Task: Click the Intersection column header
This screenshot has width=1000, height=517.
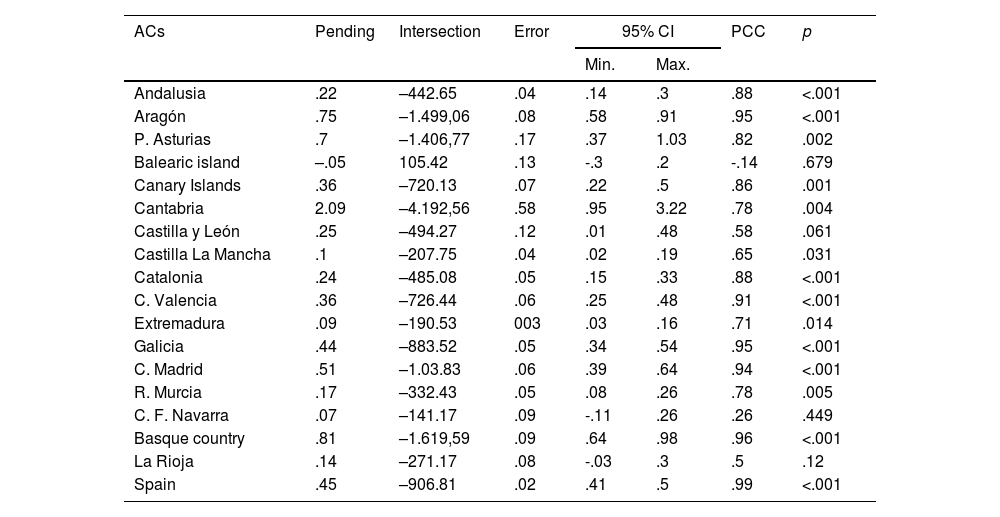Action: [439, 32]
